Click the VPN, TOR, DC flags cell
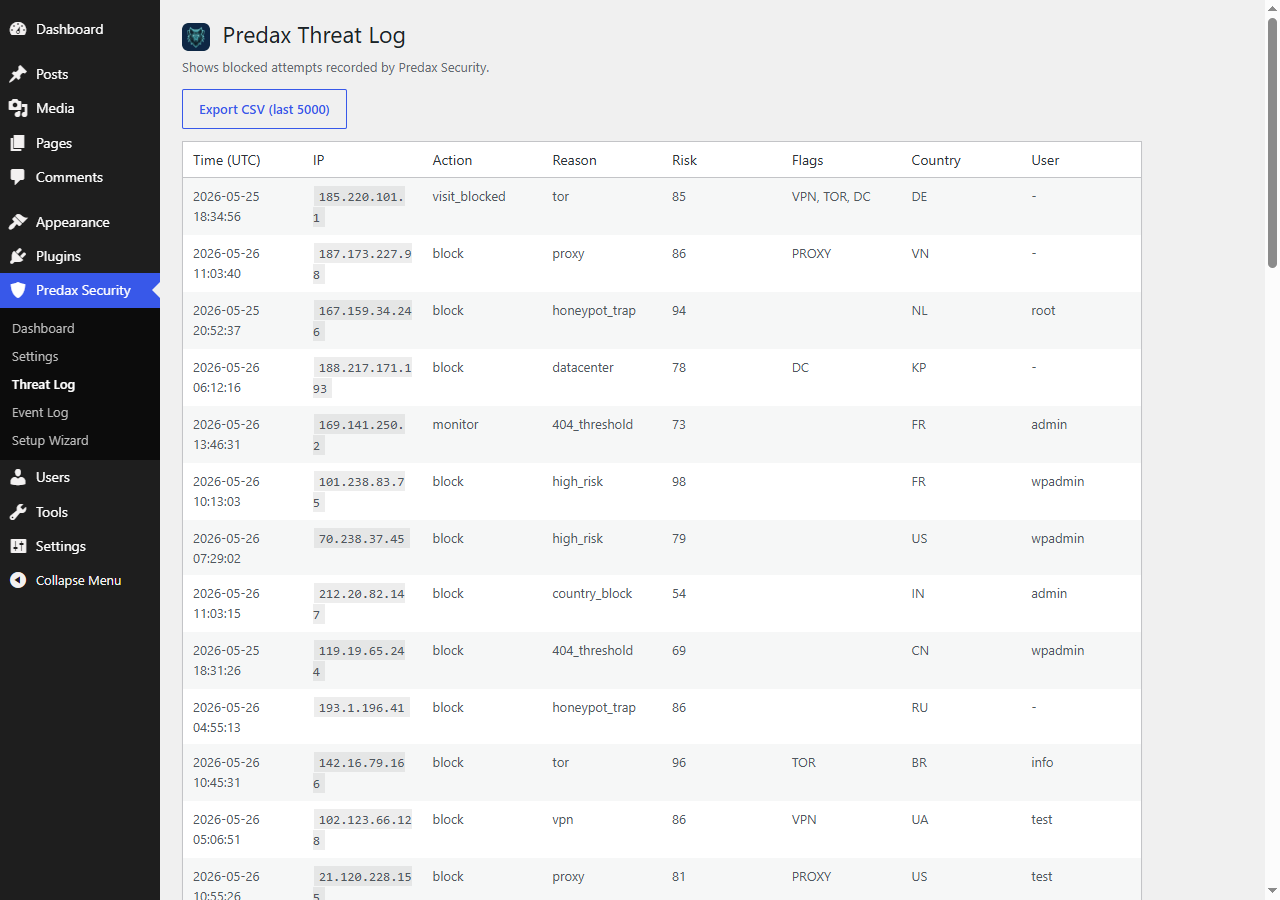Viewport: 1280px width, 900px height. (831, 197)
